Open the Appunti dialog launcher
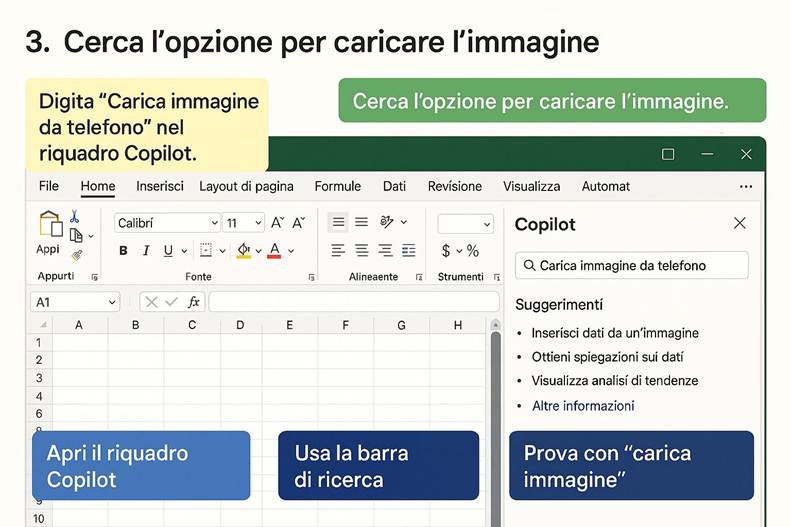Image resolution: width=791 pixels, height=527 pixels. tap(94, 277)
